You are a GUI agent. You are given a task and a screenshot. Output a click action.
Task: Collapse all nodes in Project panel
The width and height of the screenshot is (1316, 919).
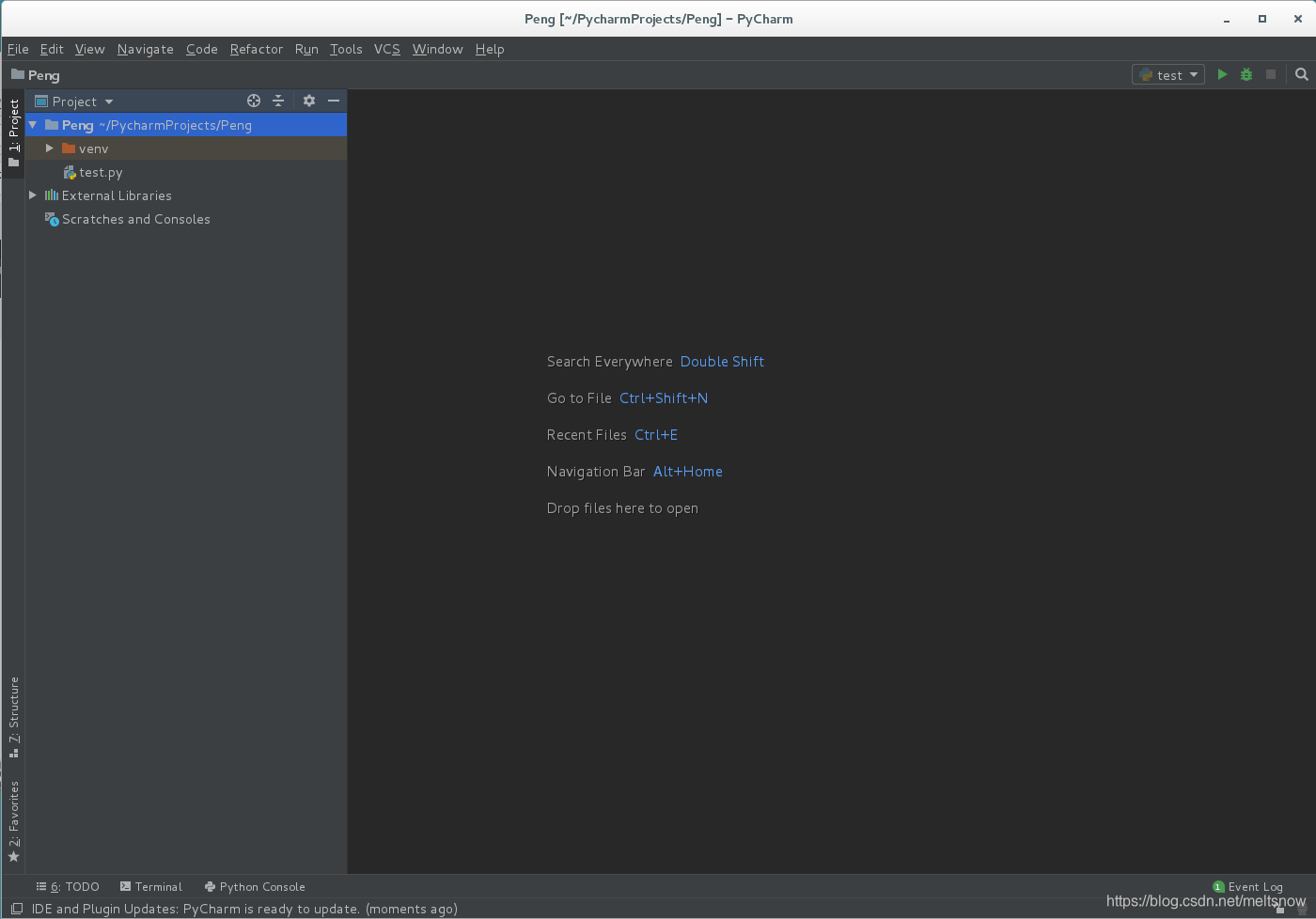click(x=278, y=101)
